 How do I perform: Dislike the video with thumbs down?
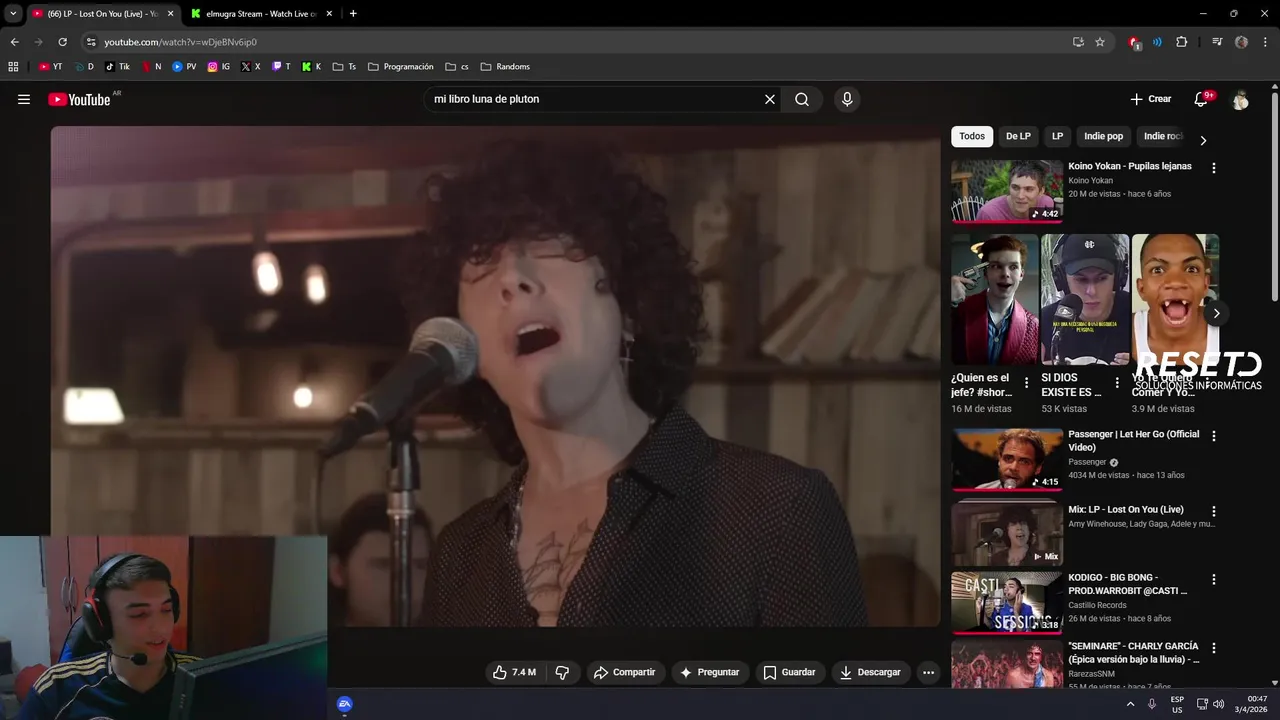[x=562, y=672]
